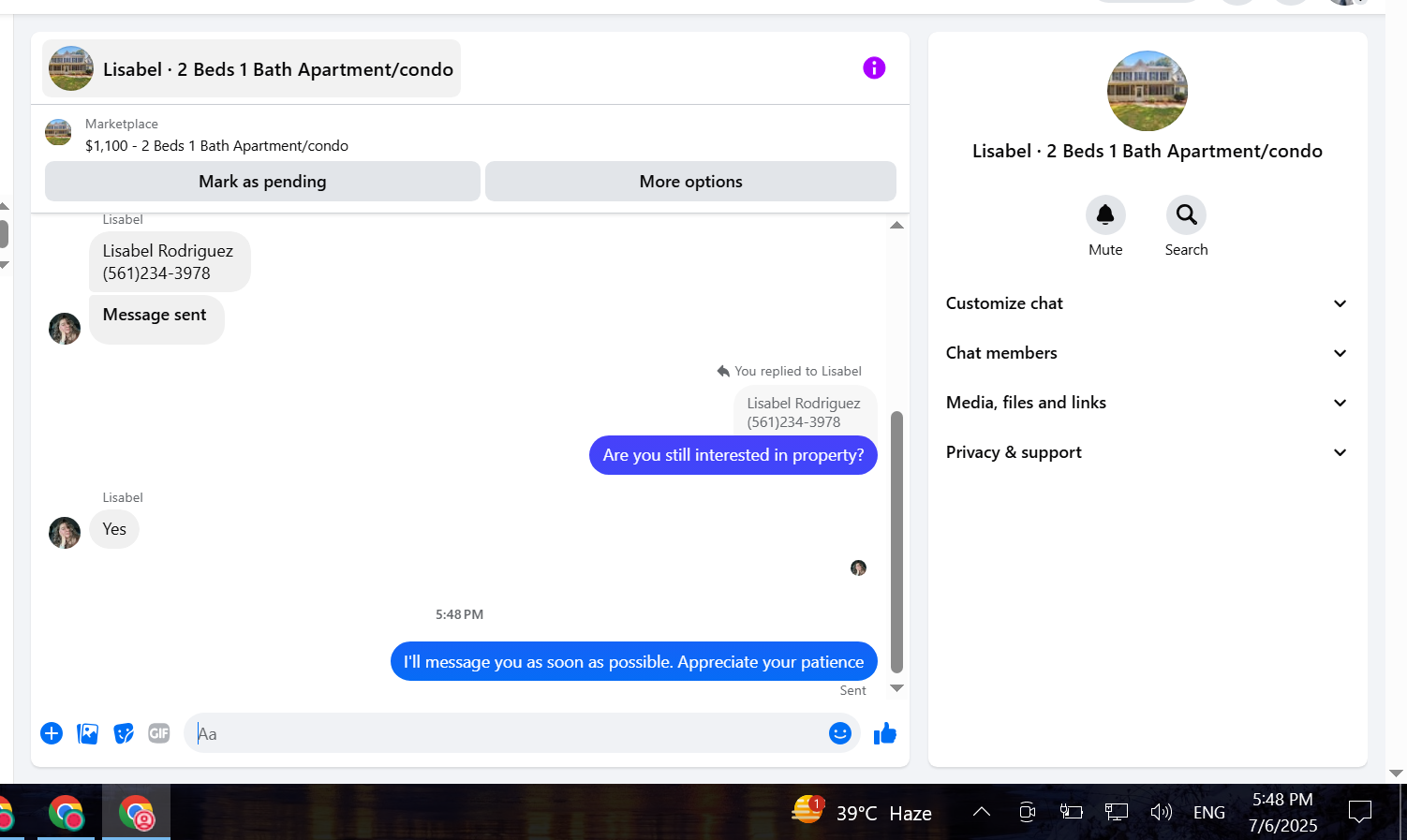View the large house profile picture in sidebar
The image size is (1407, 840).
(x=1148, y=91)
